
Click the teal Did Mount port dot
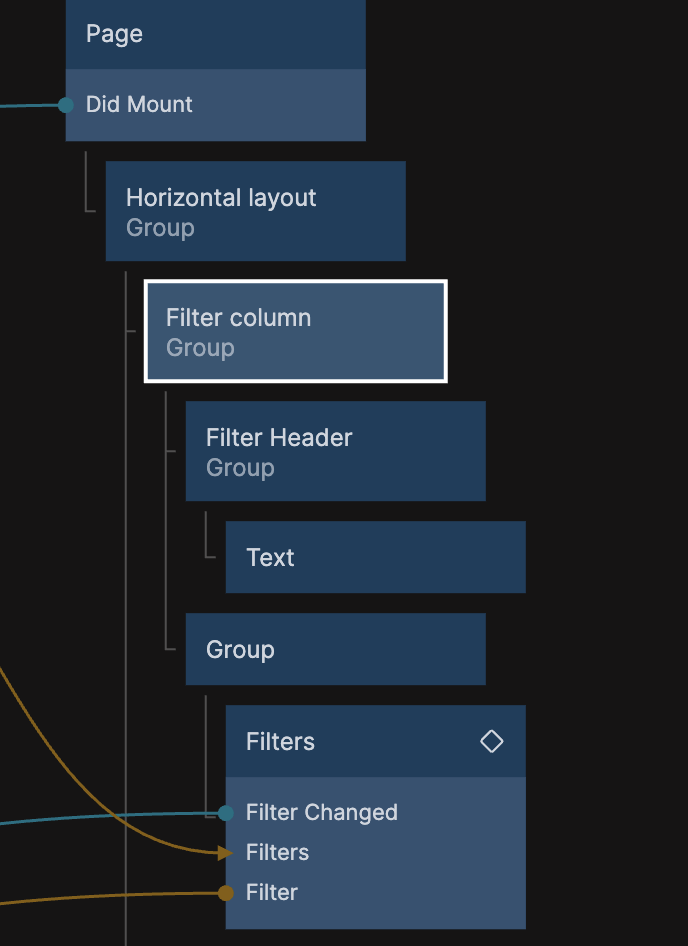(66, 105)
